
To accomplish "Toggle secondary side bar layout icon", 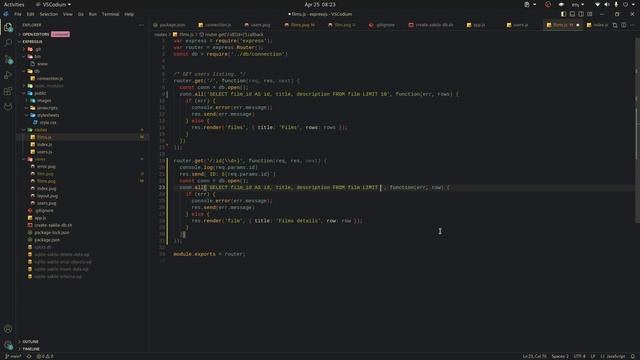I will click(581, 14).
